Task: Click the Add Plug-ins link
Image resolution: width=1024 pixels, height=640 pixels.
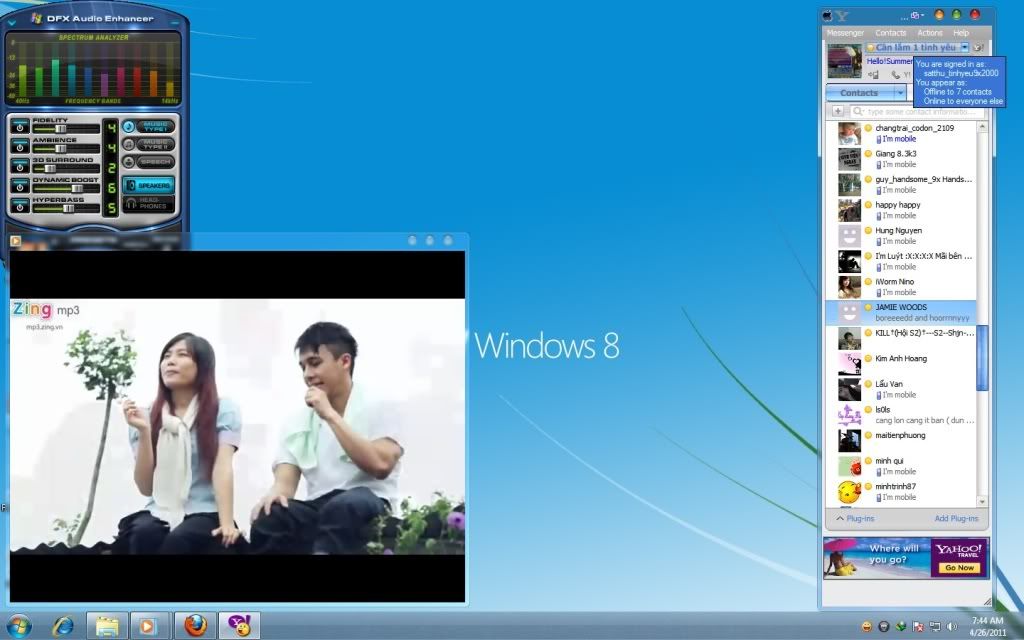Action: click(956, 519)
